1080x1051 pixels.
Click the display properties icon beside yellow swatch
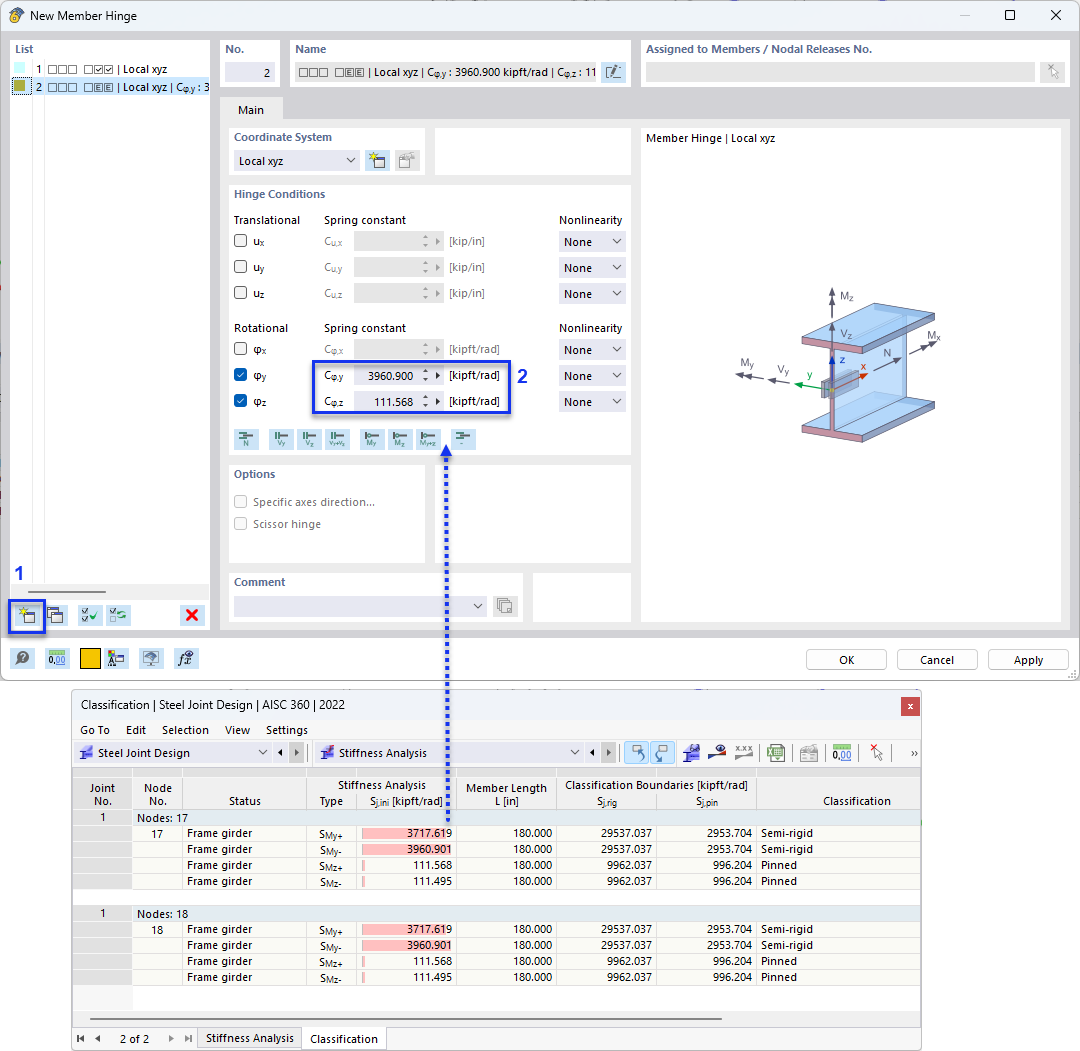pyautogui.click(x=116, y=659)
